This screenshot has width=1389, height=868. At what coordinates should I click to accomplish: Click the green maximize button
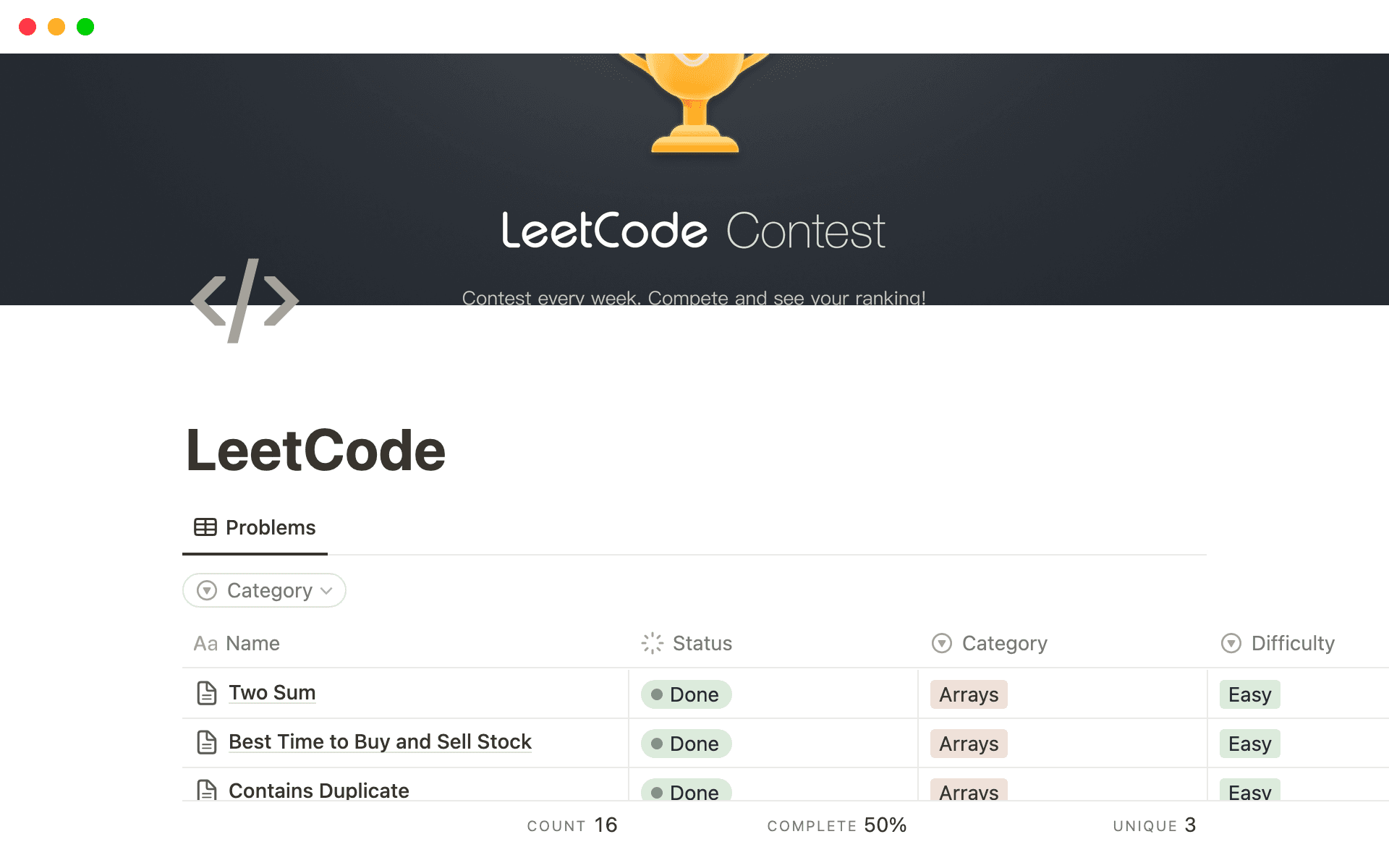tap(85, 27)
